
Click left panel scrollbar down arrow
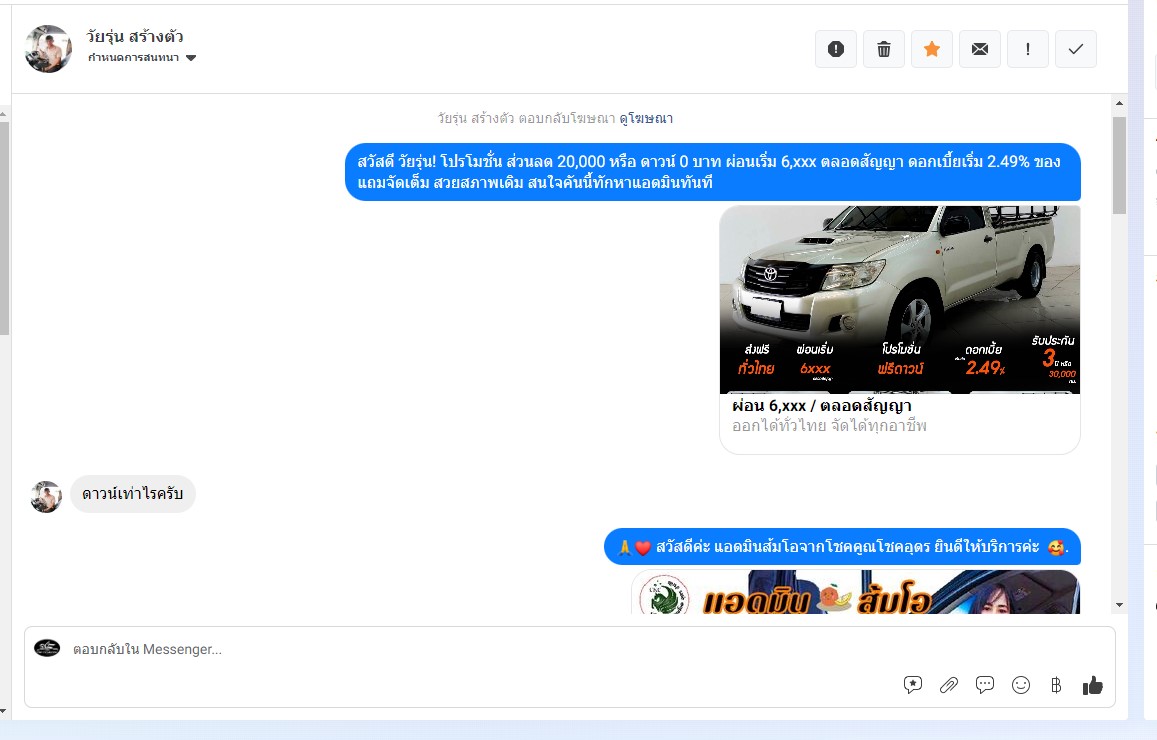coord(4,711)
